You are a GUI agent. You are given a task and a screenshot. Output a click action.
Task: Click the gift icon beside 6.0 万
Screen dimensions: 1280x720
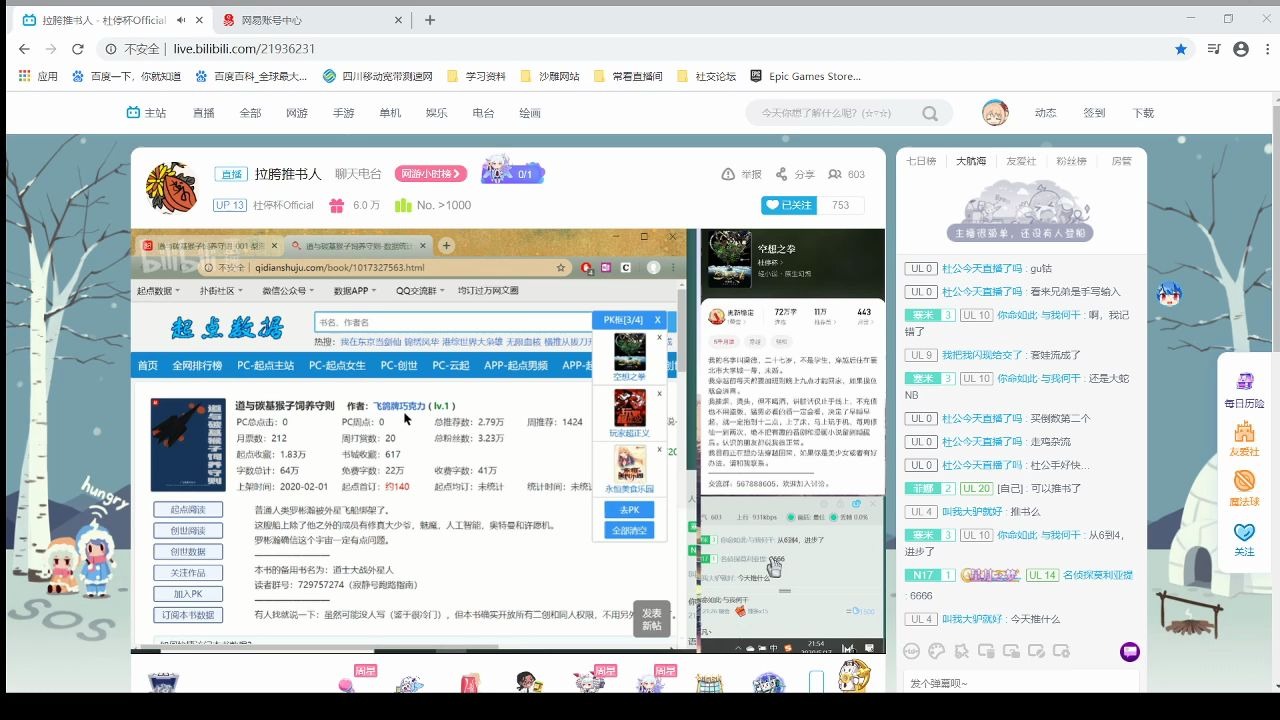pyautogui.click(x=336, y=205)
